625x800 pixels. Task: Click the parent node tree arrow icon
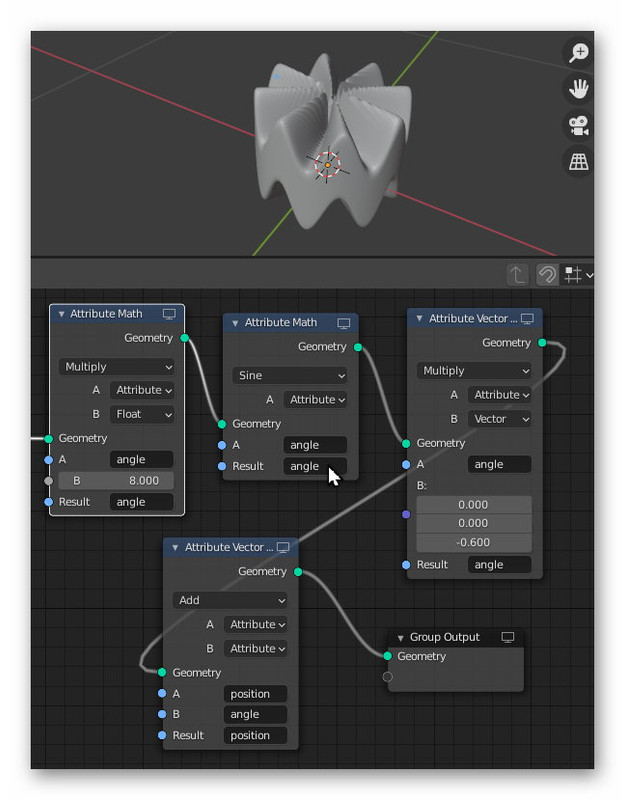[x=517, y=274]
